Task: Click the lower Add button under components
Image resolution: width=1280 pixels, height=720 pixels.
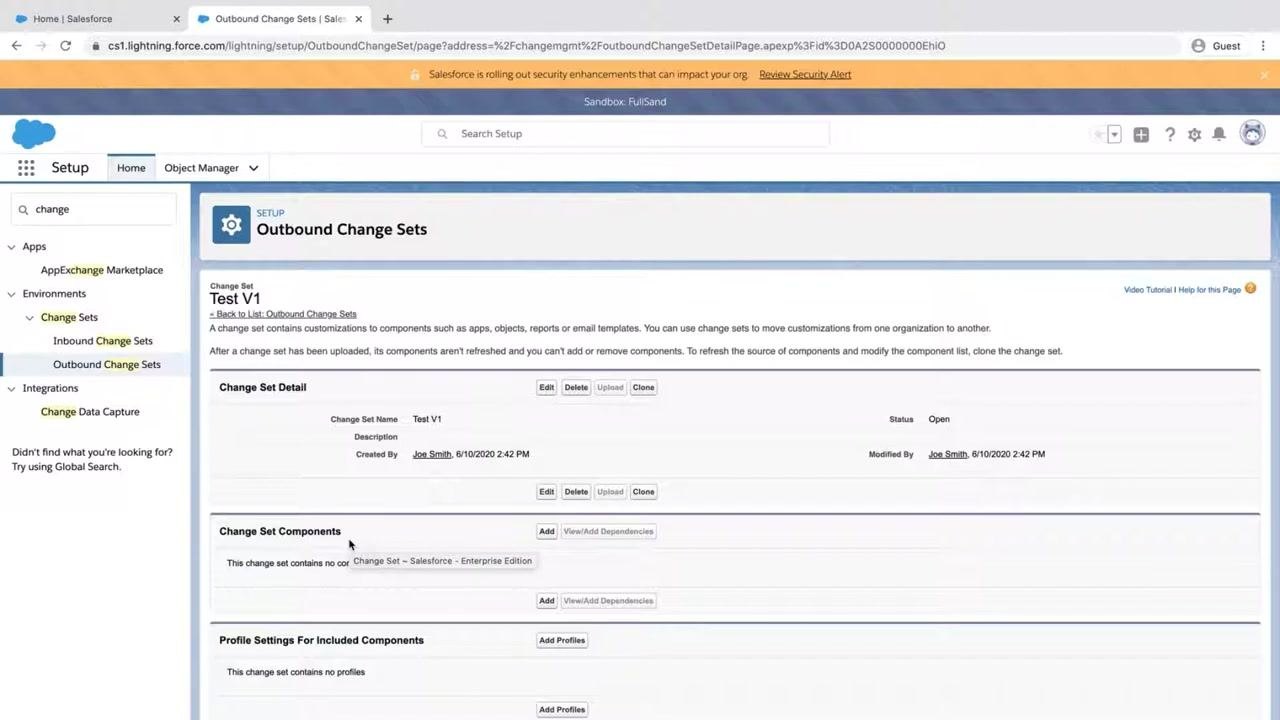Action: click(x=546, y=601)
